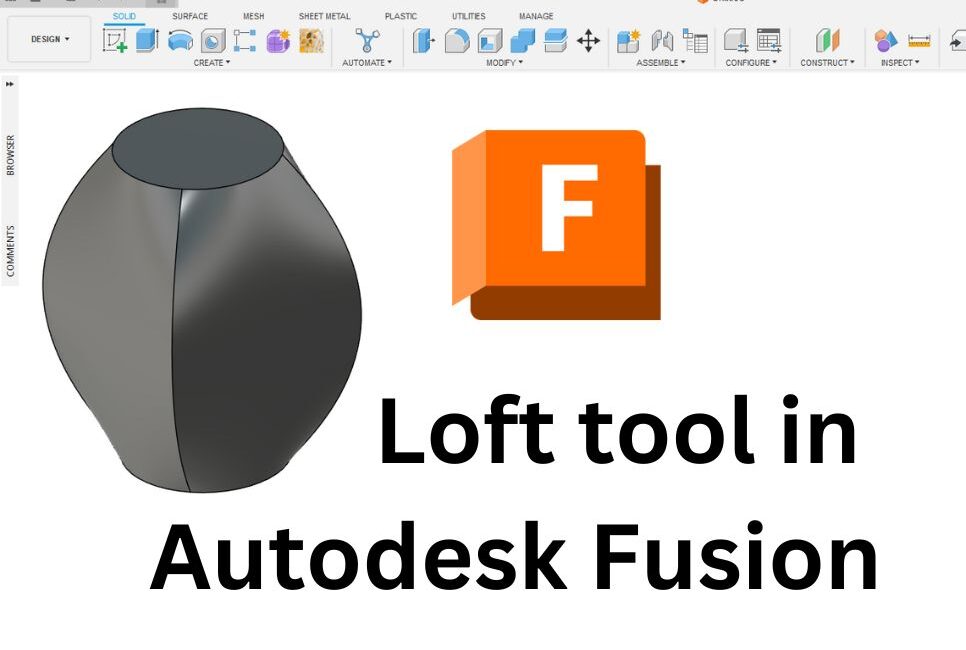Select the dark right side face of body
This screenshot has width=966, height=650.
(265, 333)
